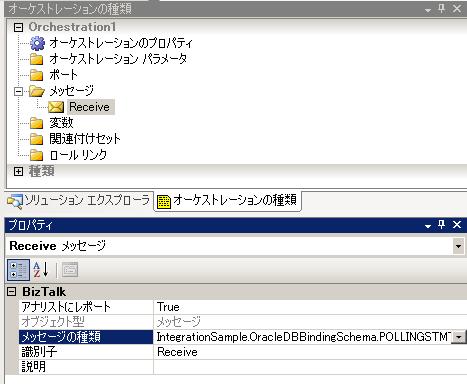Select the メッセージ tree label
The height and width of the screenshot is (384, 467).
71,91
